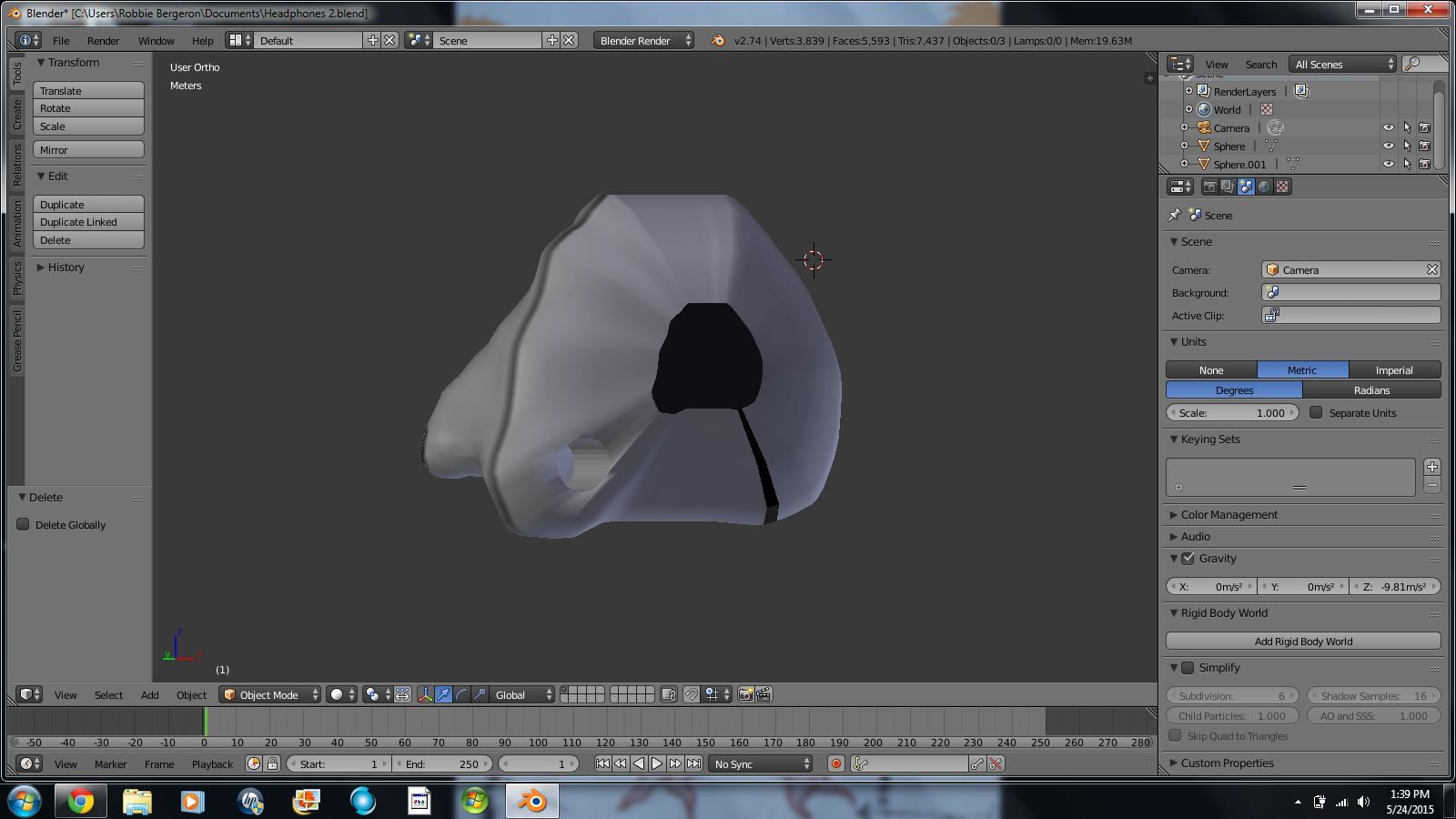Open the Render Layers properties tab
This screenshot has width=1456, height=819.
[1228, 187]
